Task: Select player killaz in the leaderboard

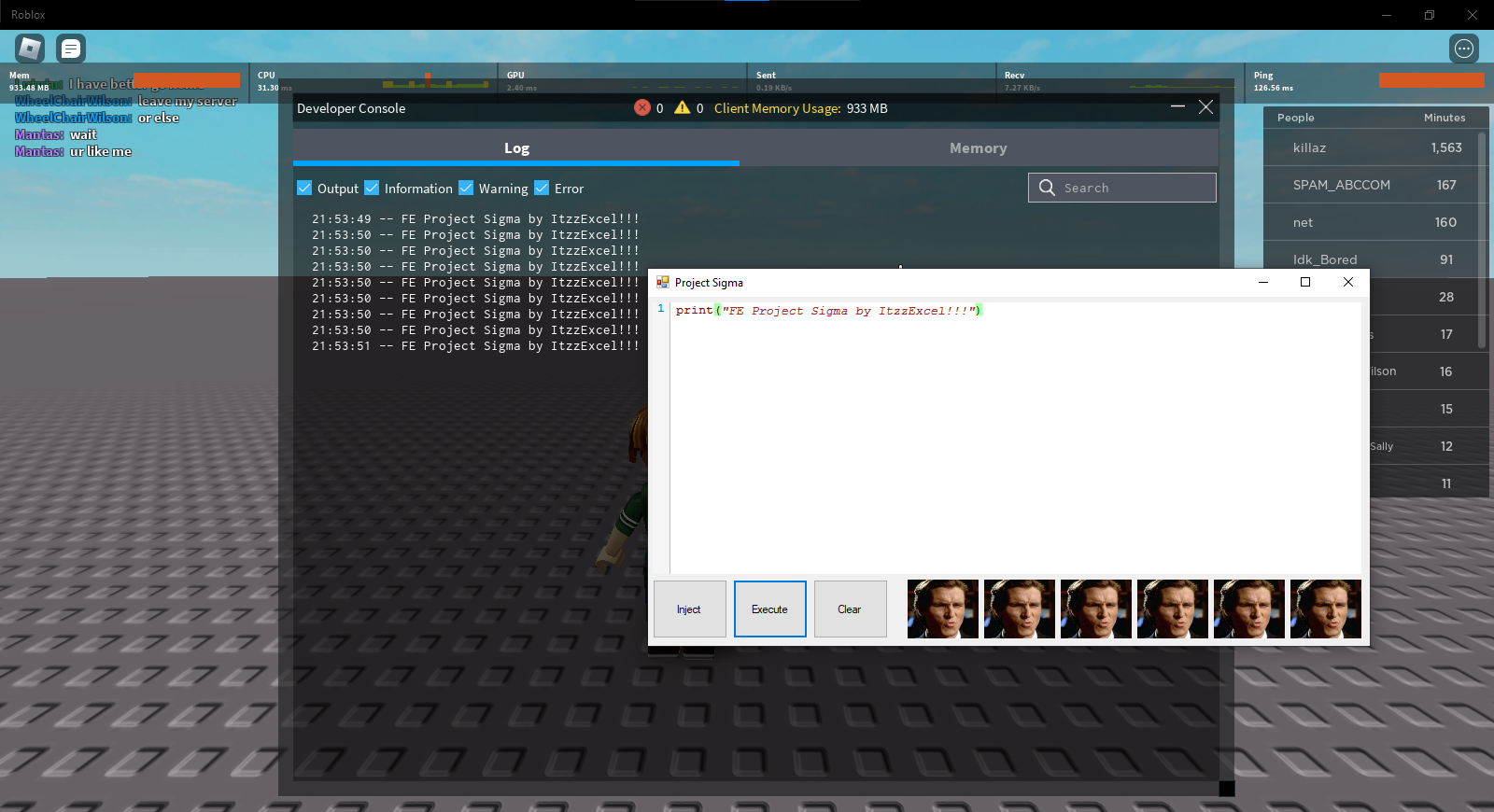Action: [x=1371, y=147]
